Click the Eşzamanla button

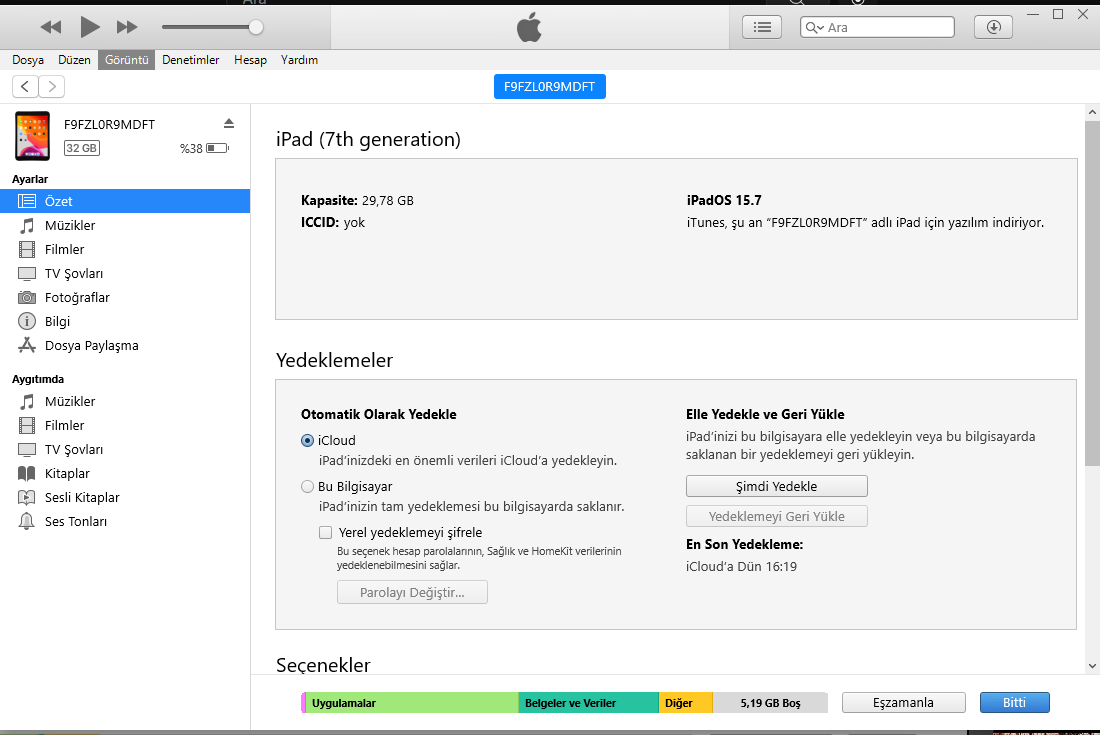click(x=904, y=702)
